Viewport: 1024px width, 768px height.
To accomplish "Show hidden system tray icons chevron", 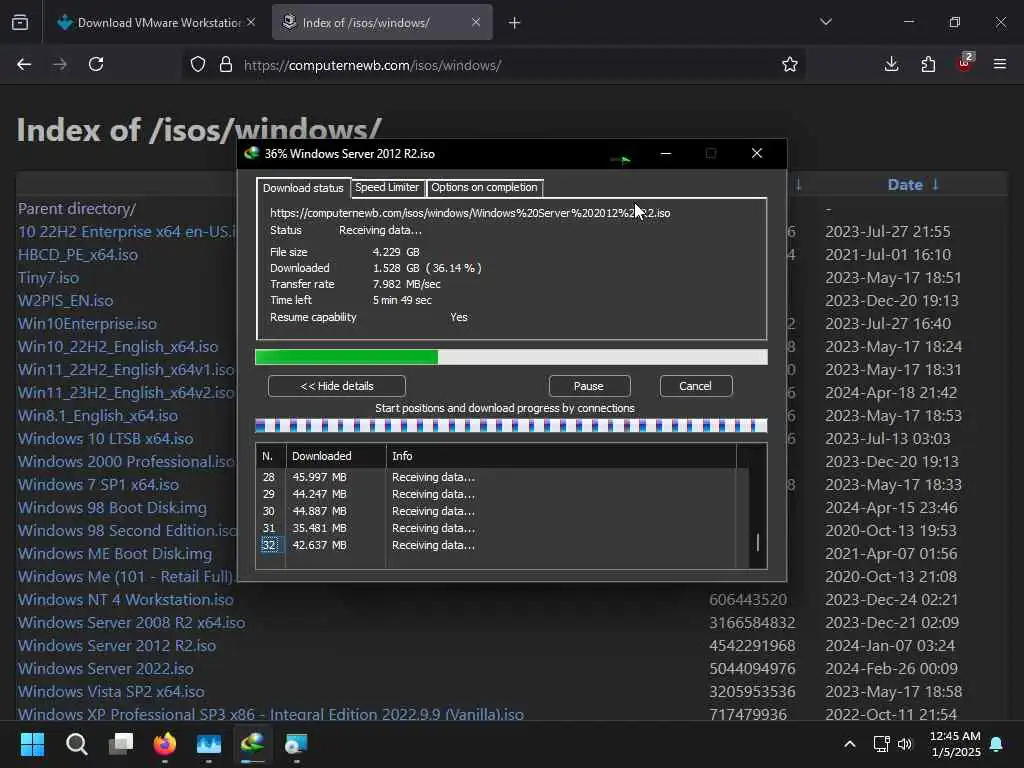I will pos(850,744).
